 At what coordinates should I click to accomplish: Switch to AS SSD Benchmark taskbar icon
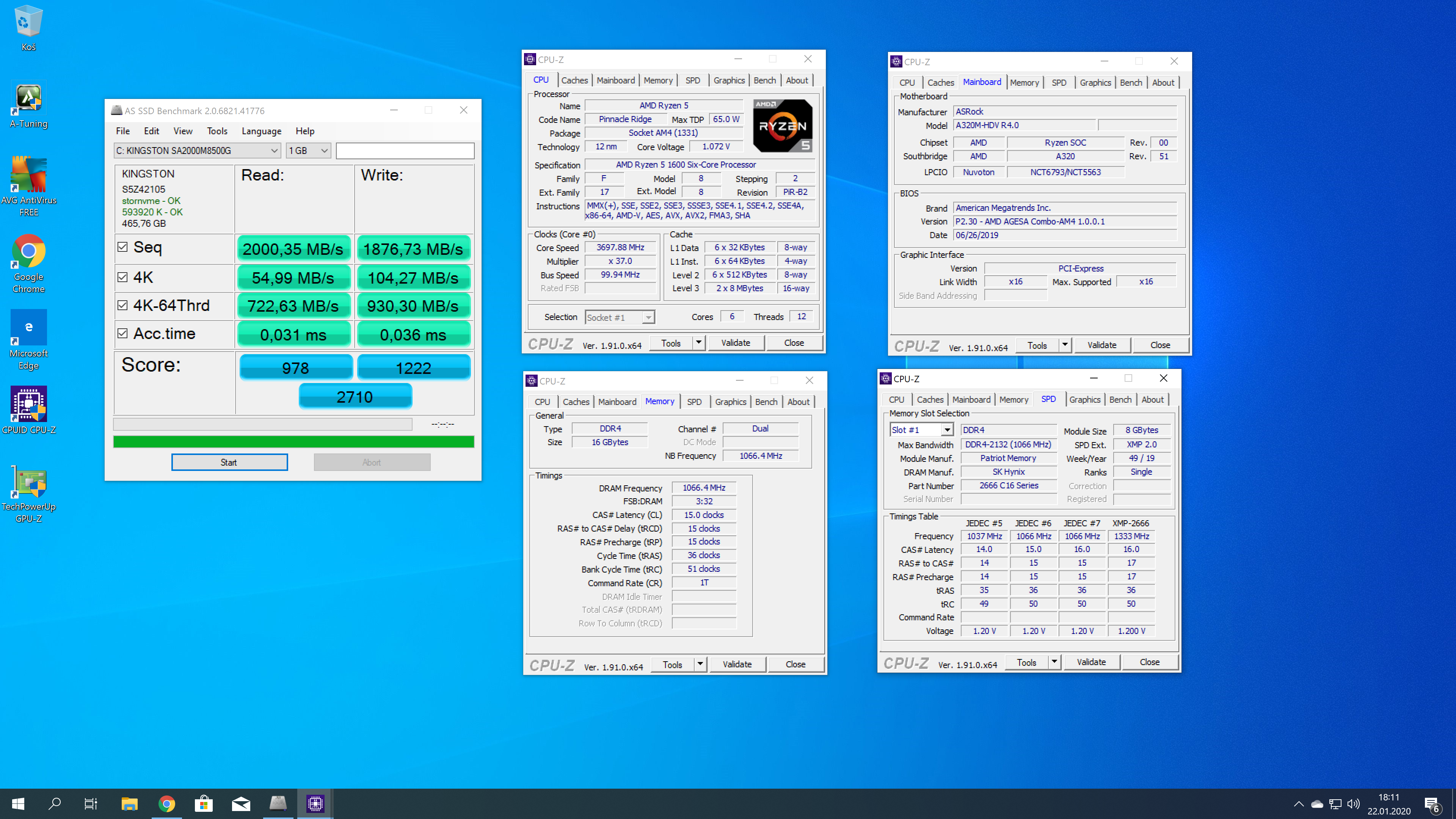[x=278, y=803]
